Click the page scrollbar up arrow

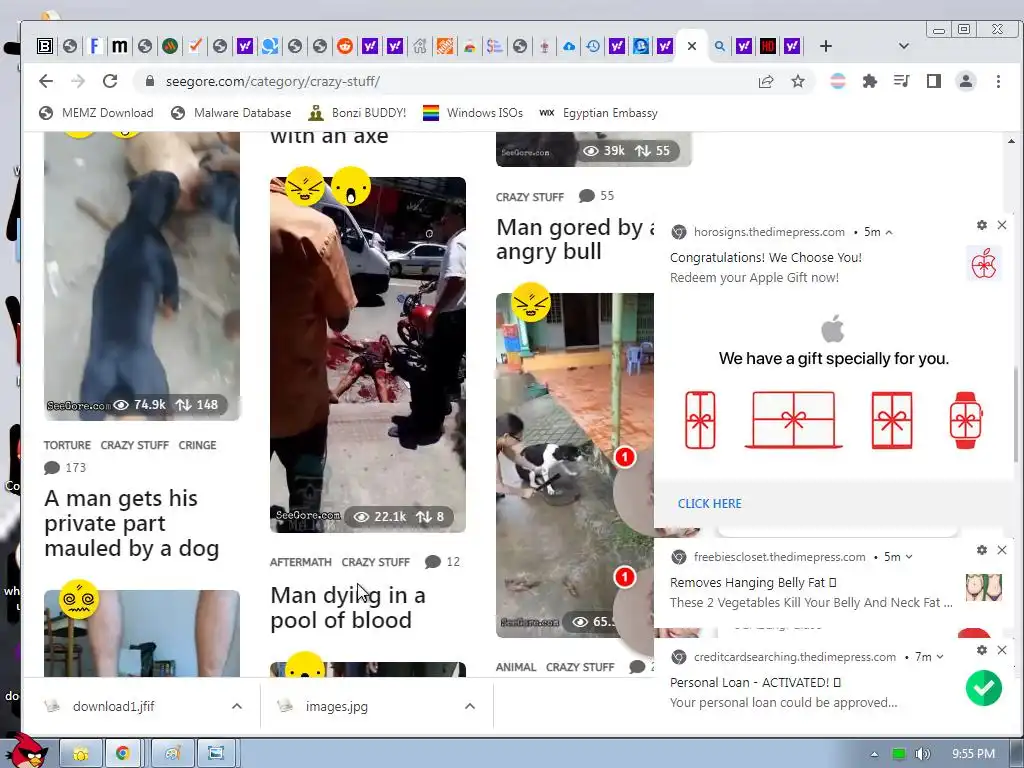pyautogui.click(x=1011, y=140)
